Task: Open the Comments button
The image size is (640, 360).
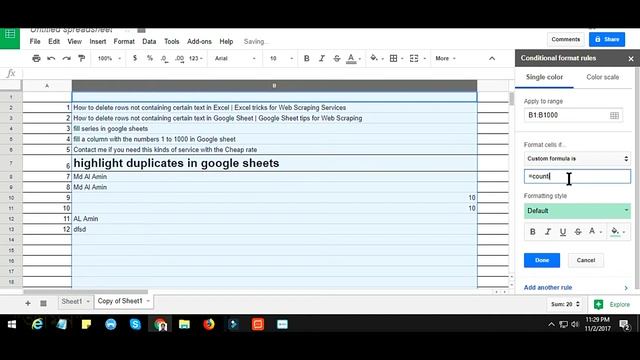Action: pos(565,40)
